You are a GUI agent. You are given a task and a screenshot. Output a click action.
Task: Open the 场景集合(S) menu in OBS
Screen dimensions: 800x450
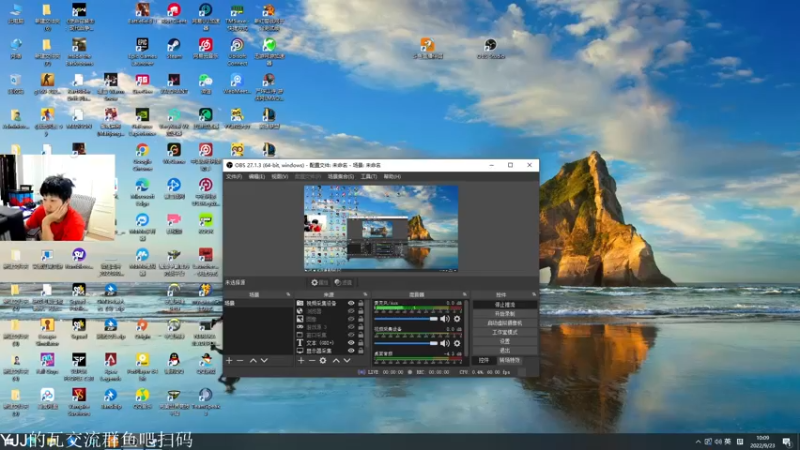(x=341, y=177)
